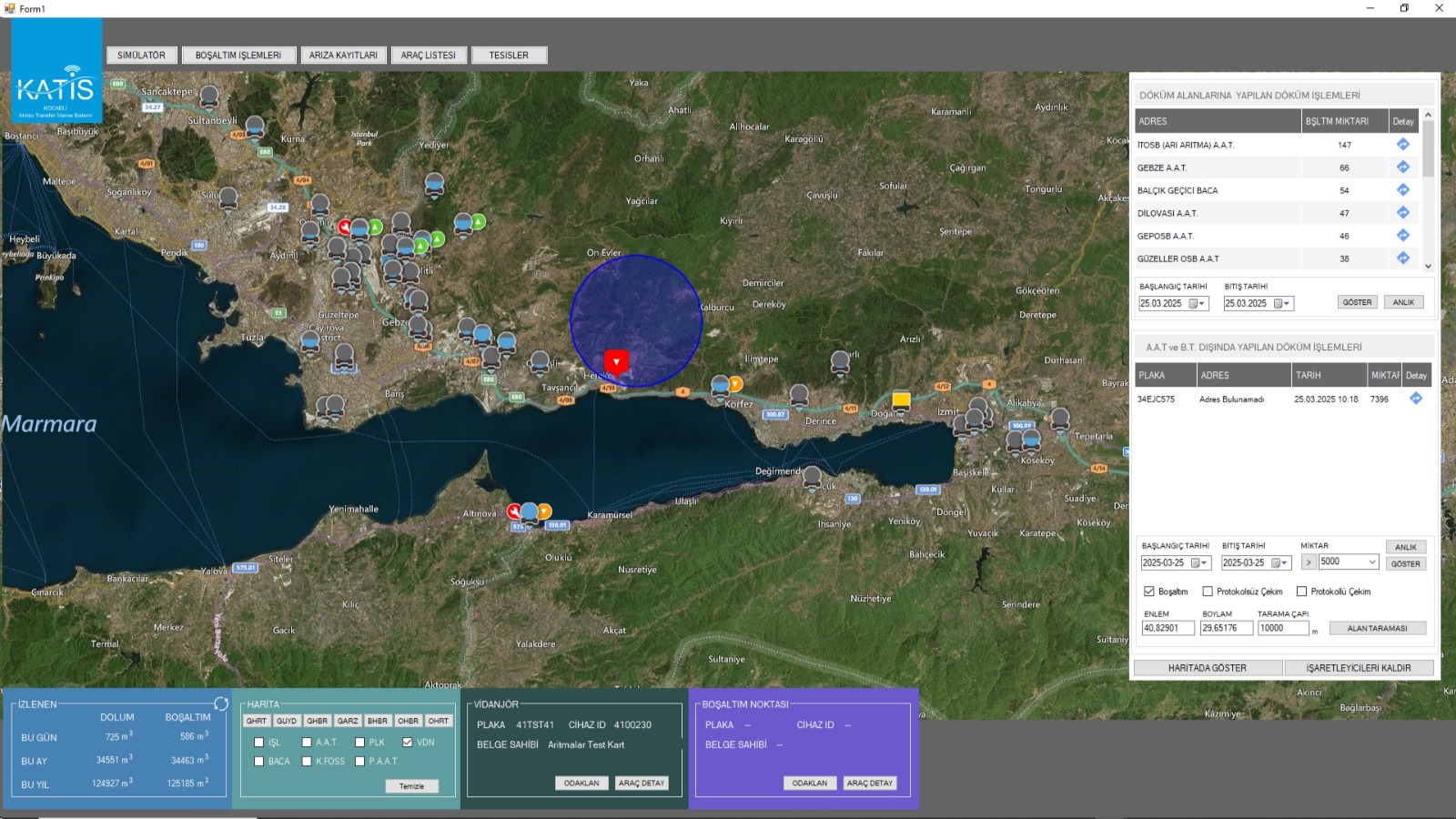Refresh the İZLENEN statistics panel
The width and height of the screenshot is (1456, 819).
click(221, 703)
